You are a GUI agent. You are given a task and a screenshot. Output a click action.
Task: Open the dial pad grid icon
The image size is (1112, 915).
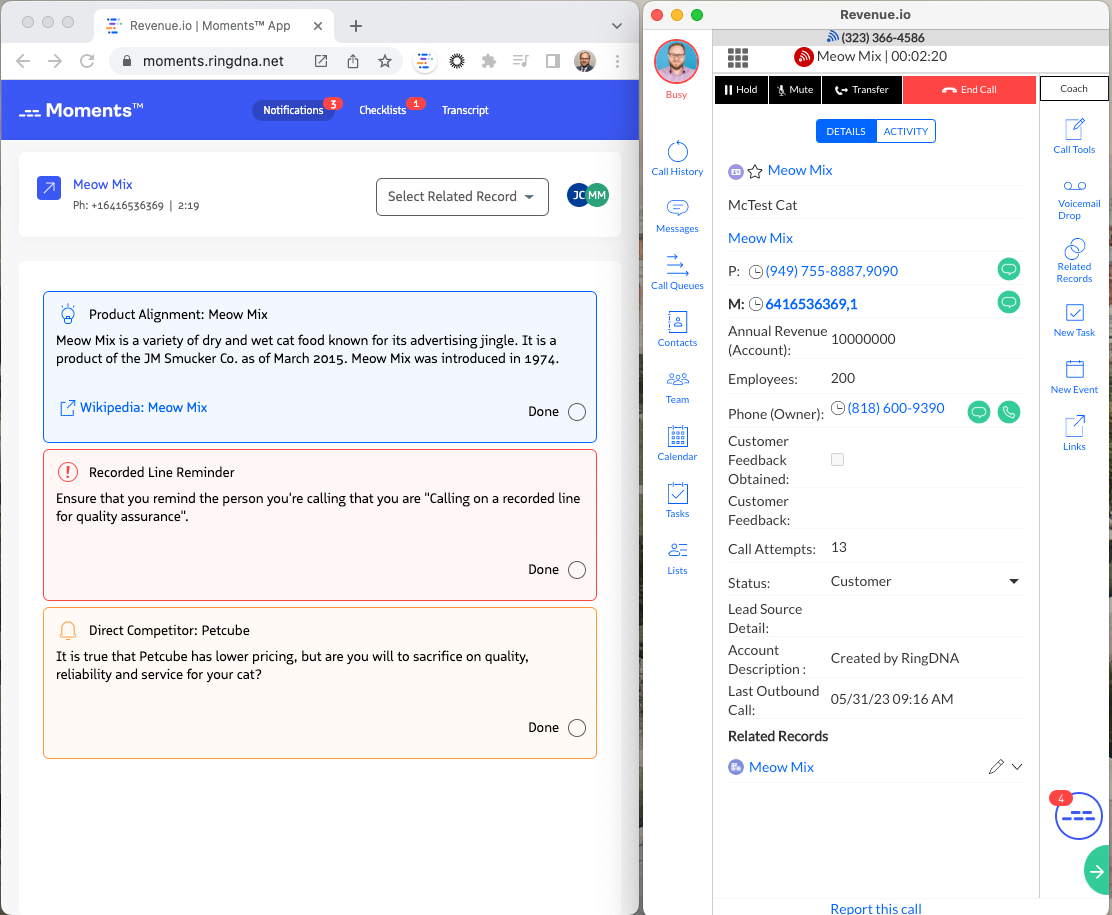pos(738,57)
